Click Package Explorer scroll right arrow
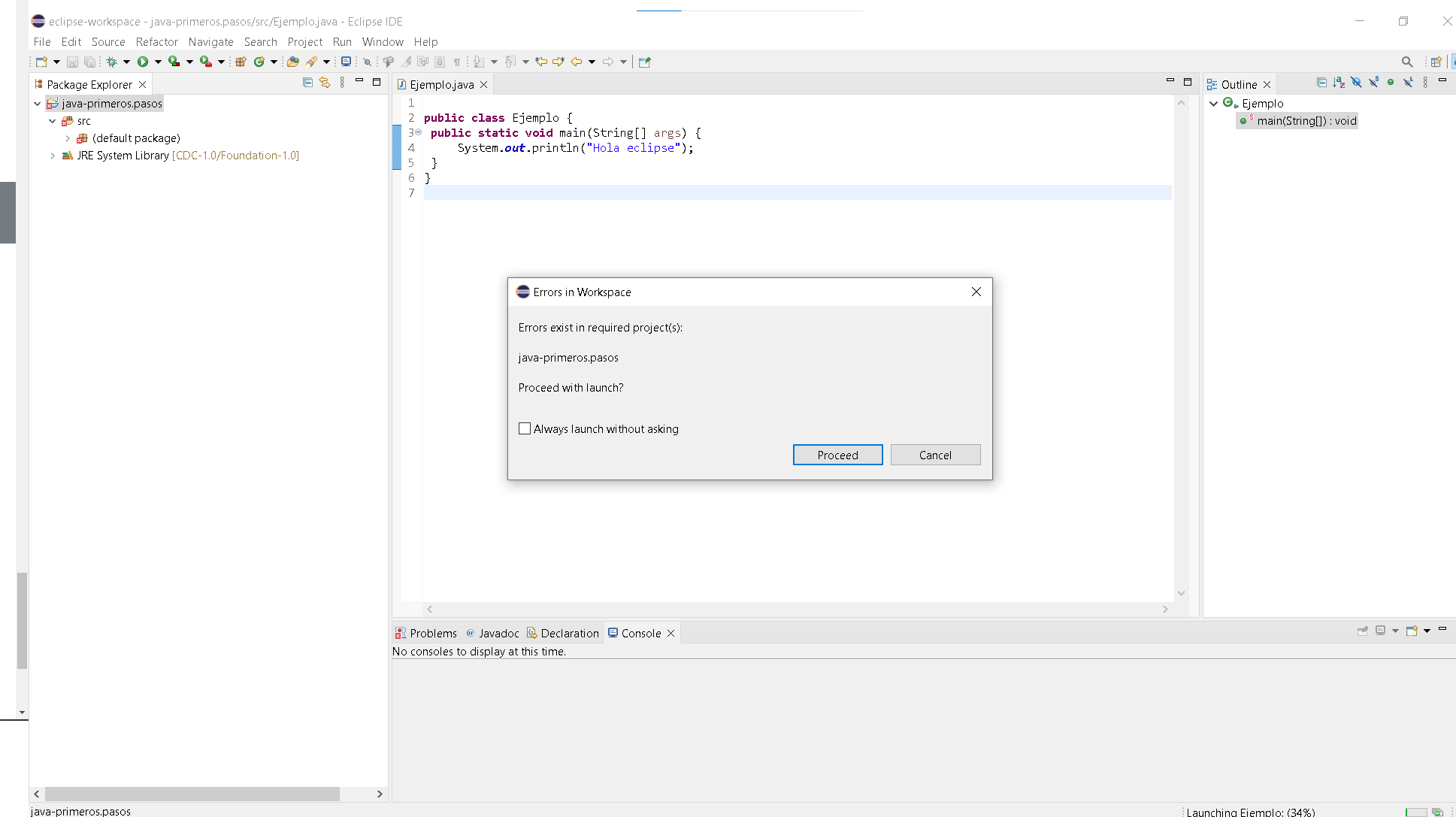 click(380, 794)
